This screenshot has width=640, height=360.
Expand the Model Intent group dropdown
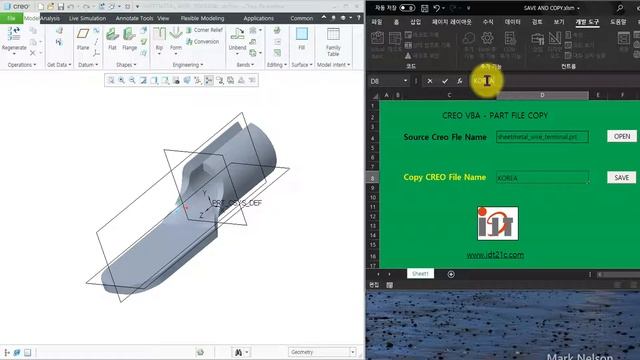pos(333,65)
